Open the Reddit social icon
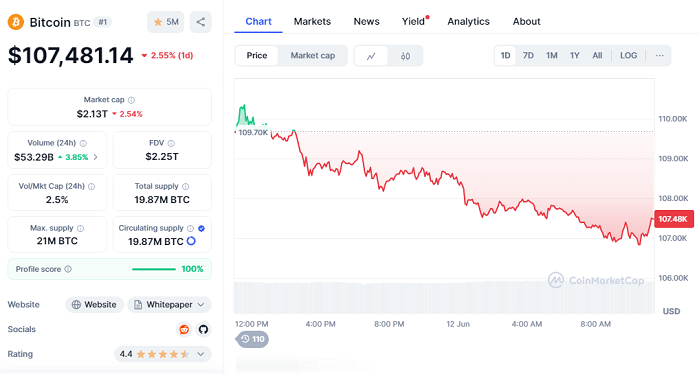The height and width of the screenshot is (374, 699). pos(184,329)
